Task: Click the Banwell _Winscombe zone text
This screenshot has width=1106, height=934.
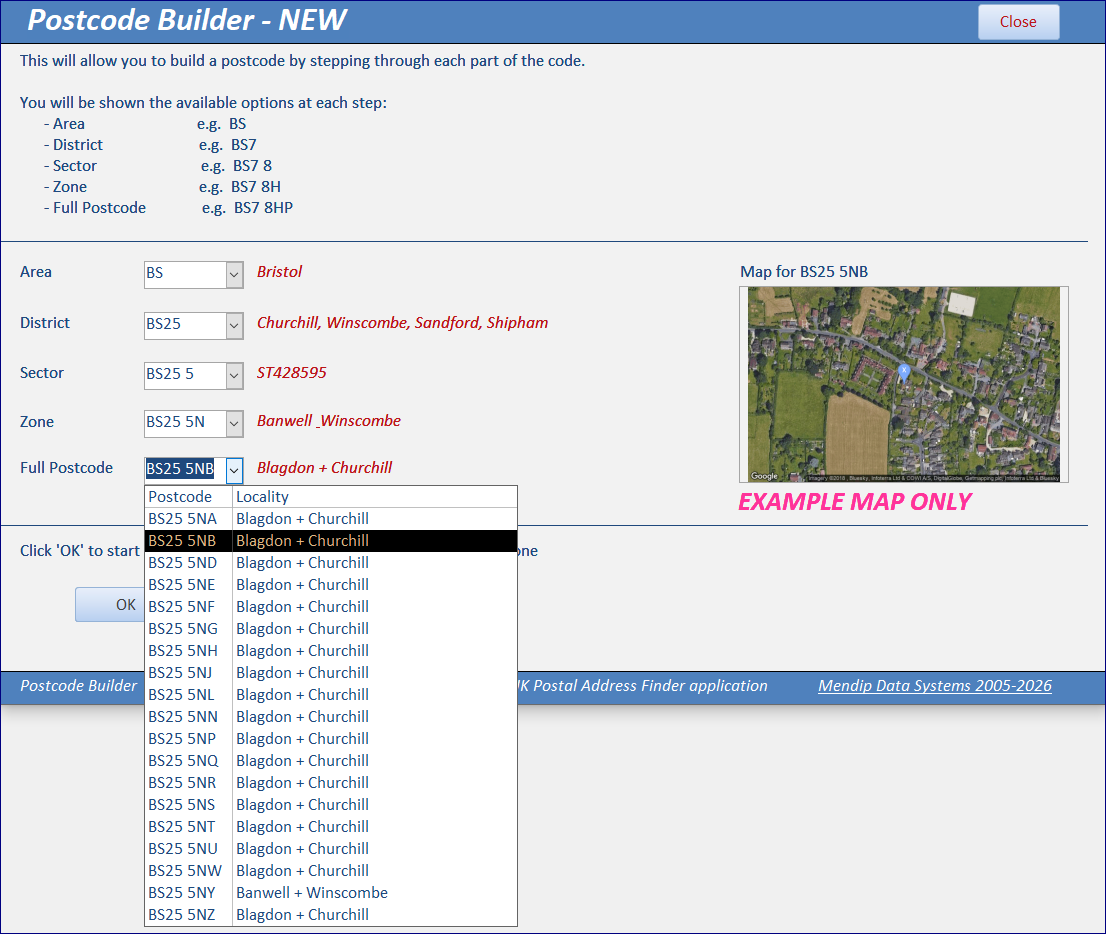Action: point(329,420)
